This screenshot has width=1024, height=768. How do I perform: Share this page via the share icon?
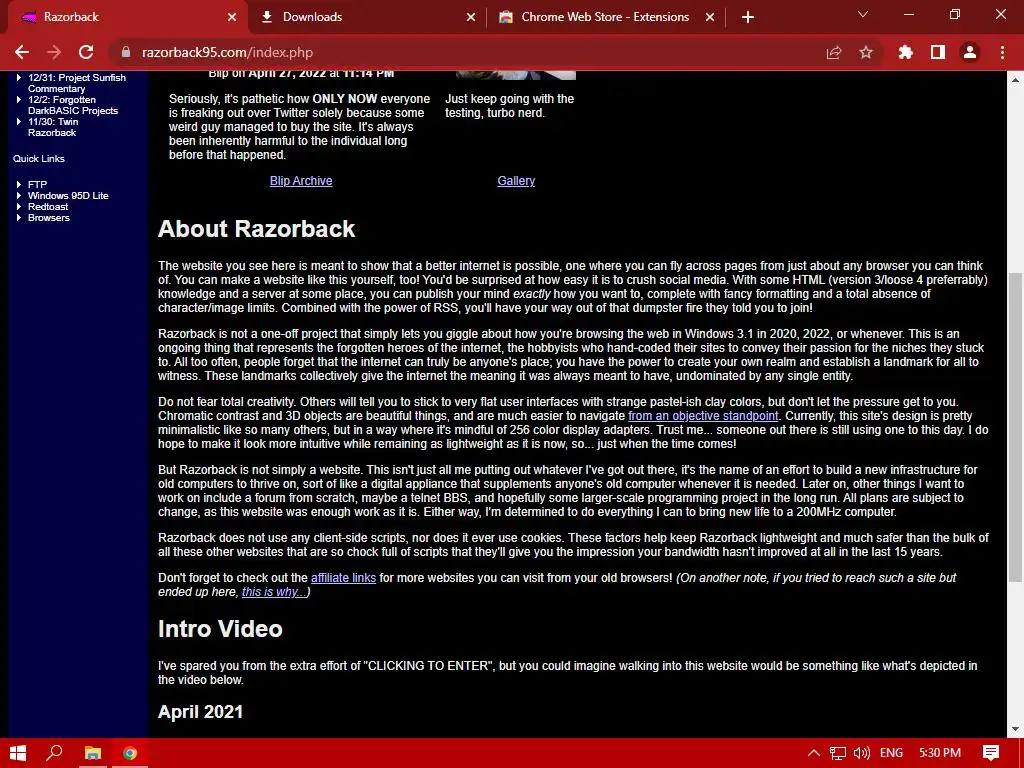pyautogui.click(x=833, y=52)
